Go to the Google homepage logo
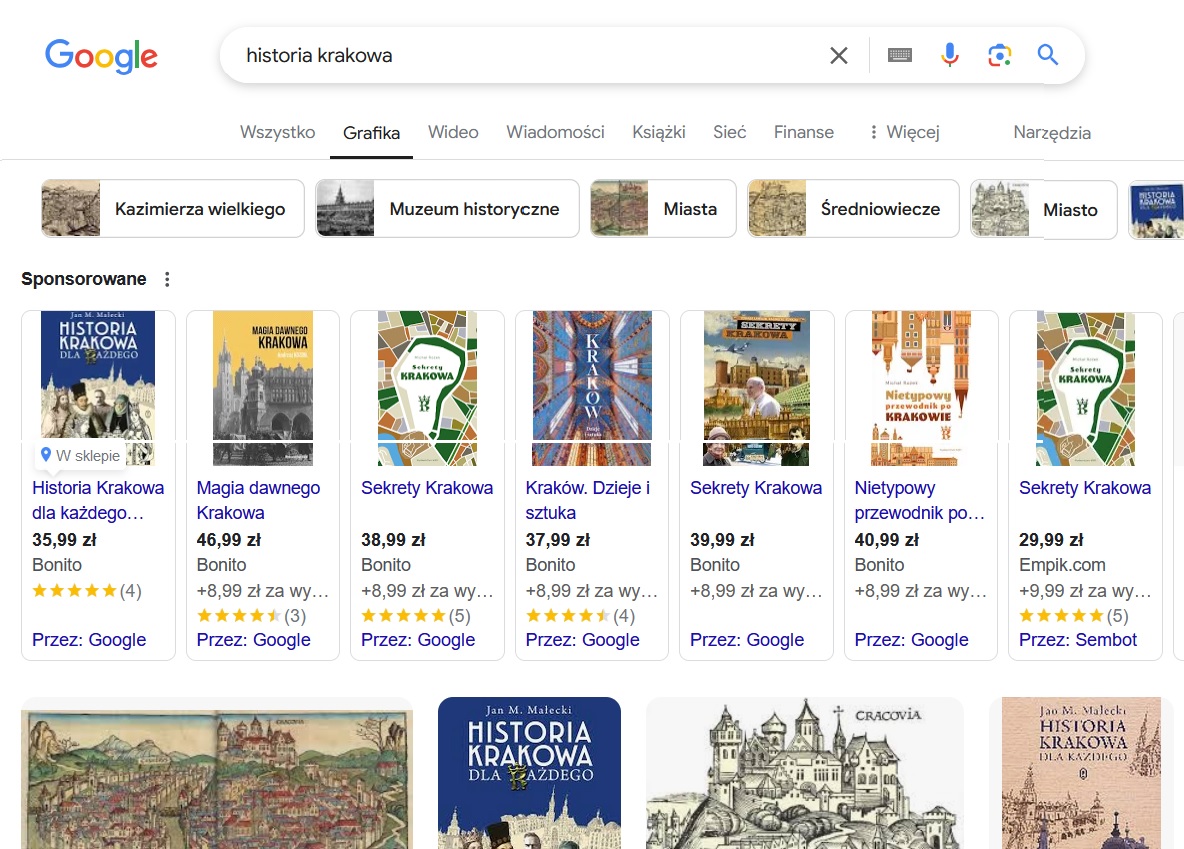The width and height of the screenshot is (1184, 849). tap(101, 56)
